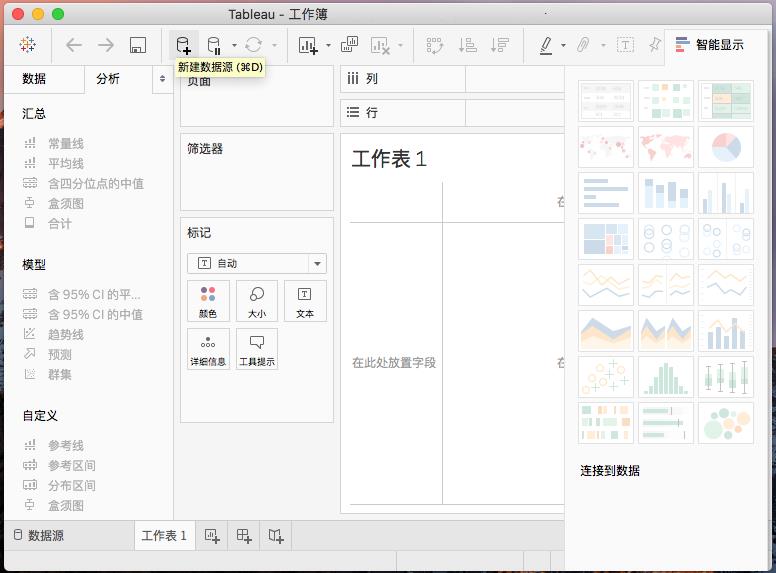Viewport: 776px width, 573px height.
Task: Click the new dashboard tab icon
Action: pyautogui.click(x=244, y=536)
